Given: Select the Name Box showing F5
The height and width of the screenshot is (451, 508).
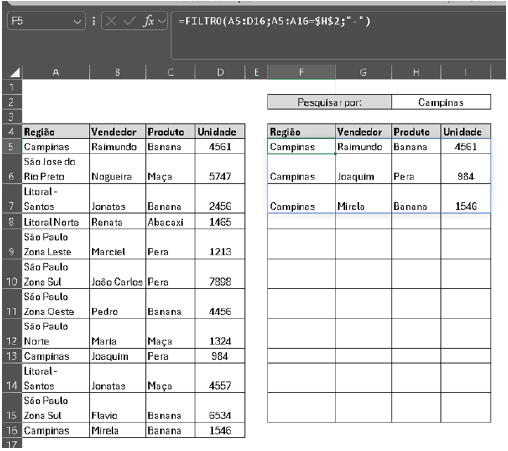Looking at the screenshot, I should (x=46, y=21).
